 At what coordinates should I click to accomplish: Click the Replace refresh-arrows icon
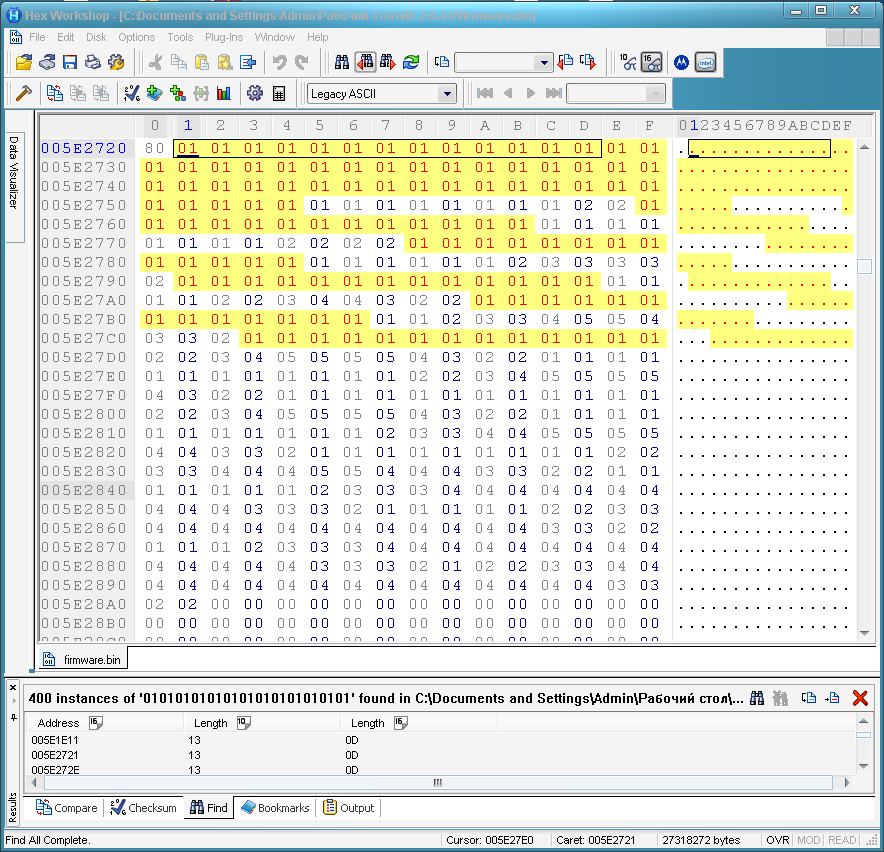pos(411,62)
